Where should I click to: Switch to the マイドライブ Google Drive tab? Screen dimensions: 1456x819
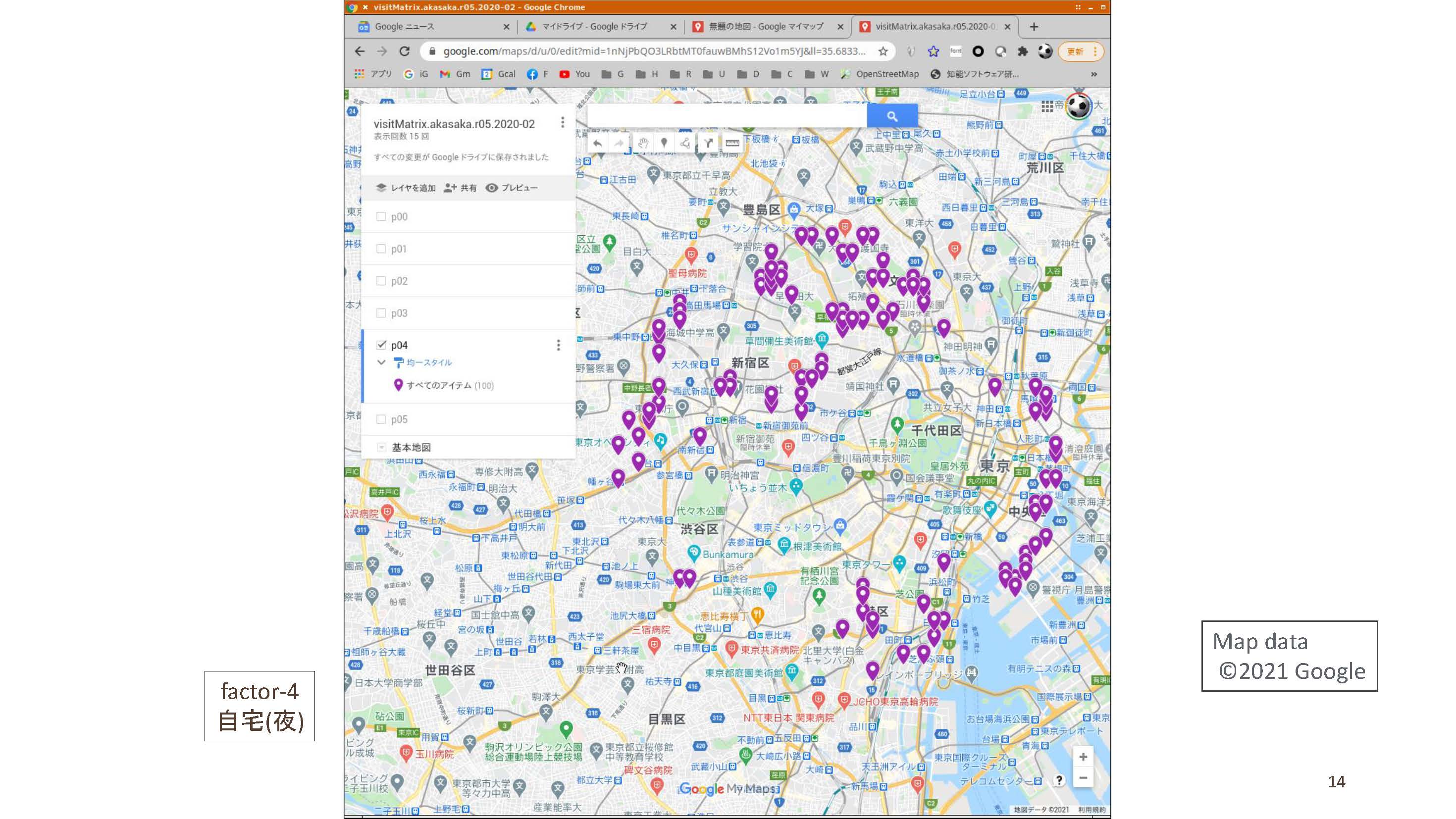point(593,27)
